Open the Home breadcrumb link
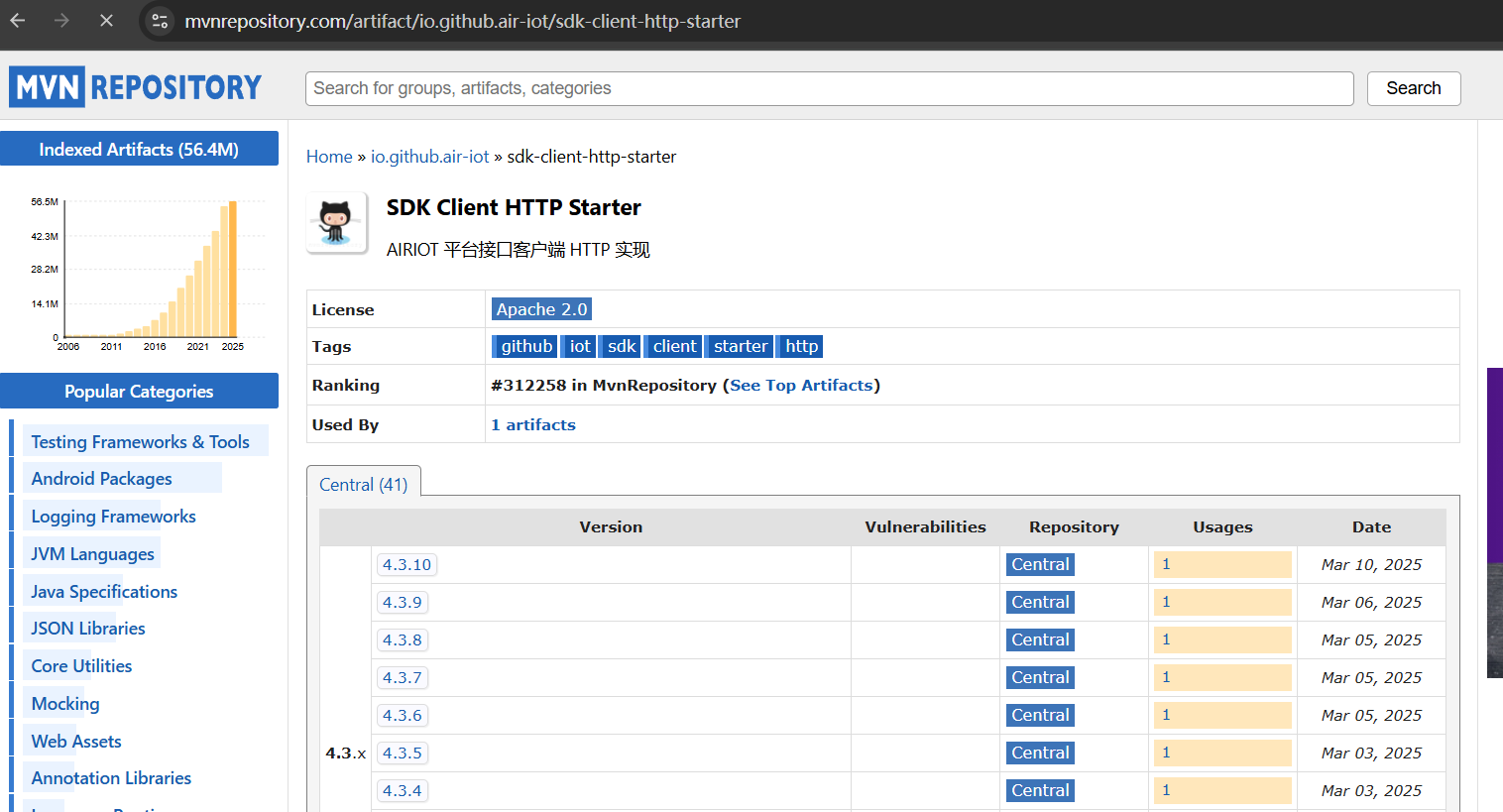The image size is (1503, 812). pyautogui.click(x=329, y=157)
